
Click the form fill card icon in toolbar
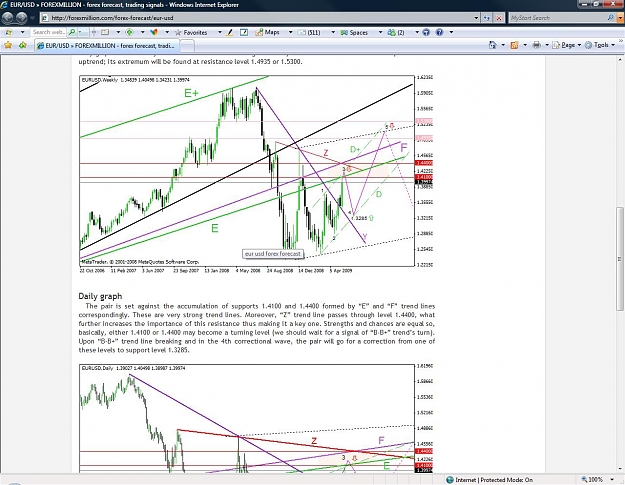tap(105, 32)
